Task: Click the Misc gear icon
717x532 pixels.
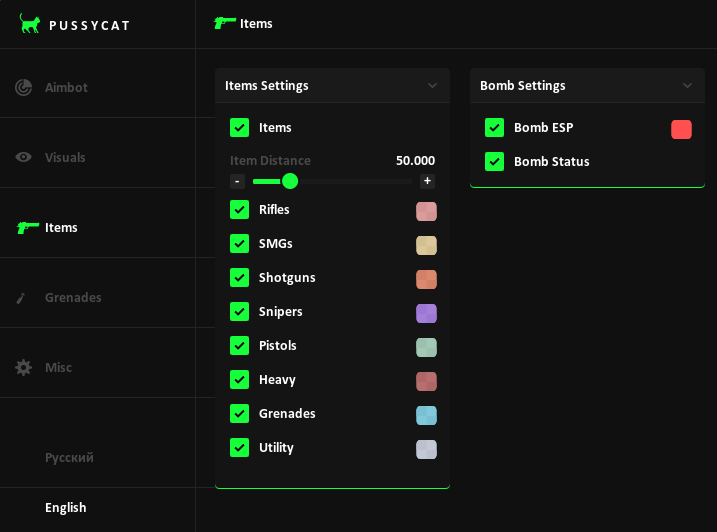Action: coord(23,367)
